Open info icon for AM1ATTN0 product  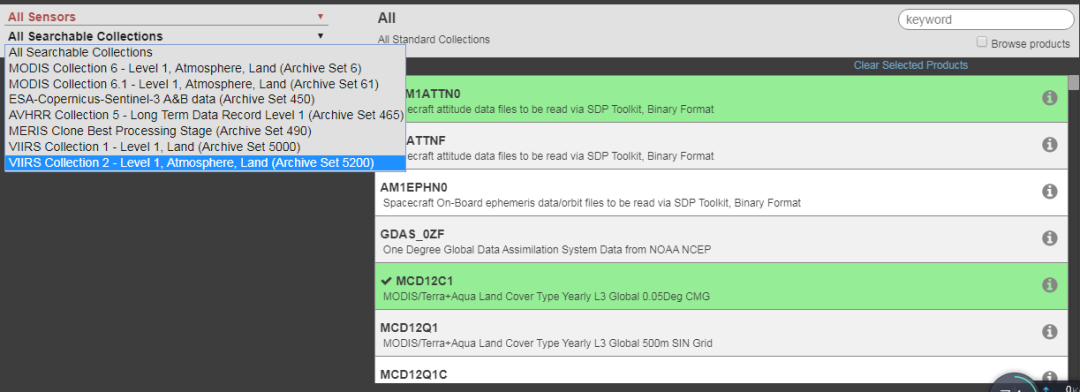tap(1049, 98)
